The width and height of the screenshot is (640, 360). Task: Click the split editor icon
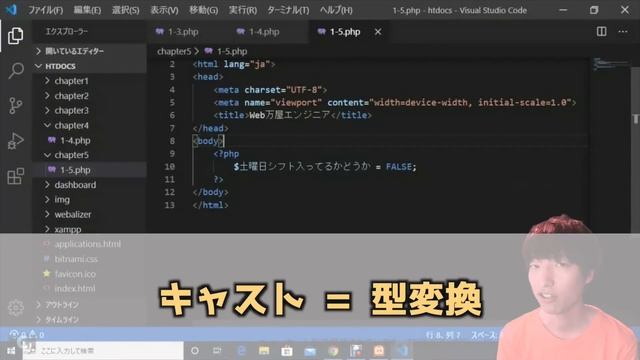[x=601, y=31]
